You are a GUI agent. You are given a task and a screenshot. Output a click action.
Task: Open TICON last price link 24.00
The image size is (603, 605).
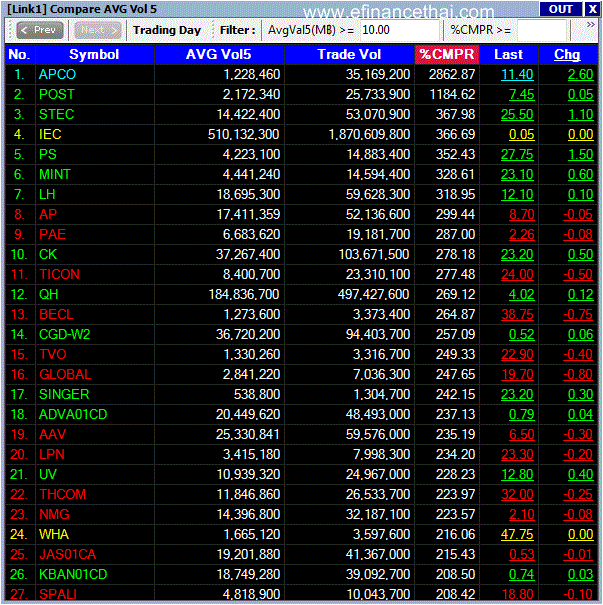pyautogui.click(x=517, y=274)
